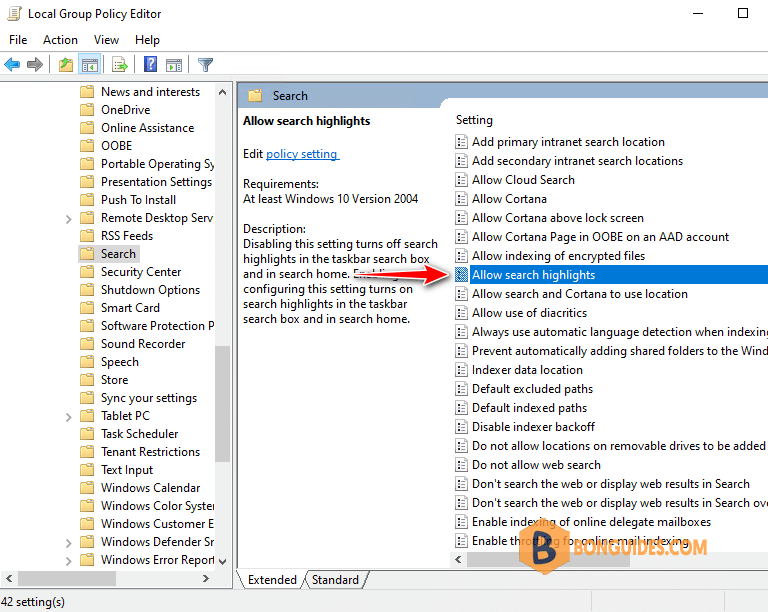The height and width of the screenshot is (612, 768).
Task: Minimize the Local Group Policy Editor window
Action: tap(698, 13)
